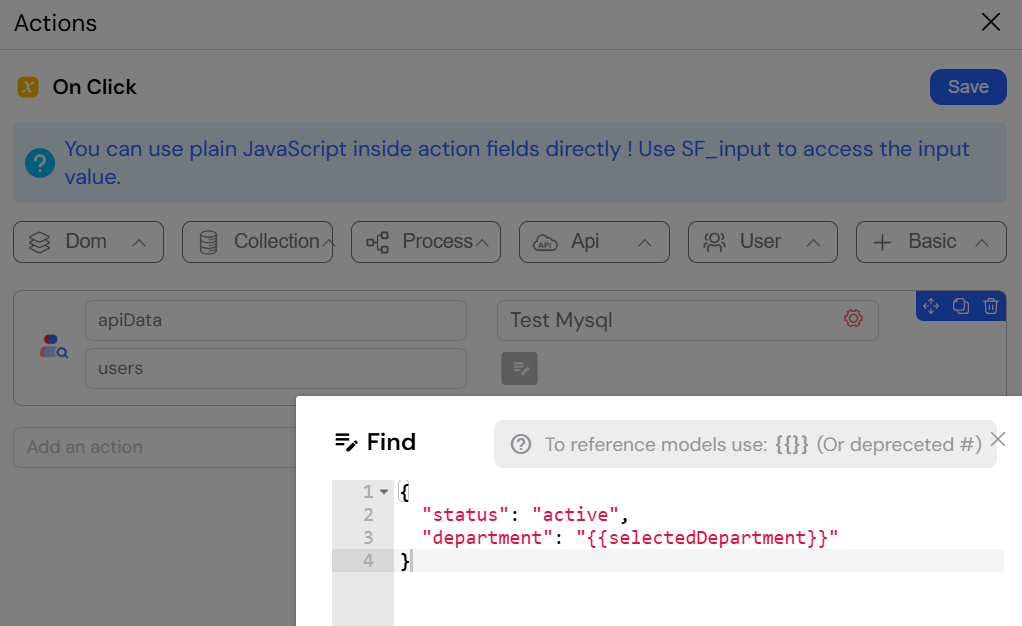The image size is (1022, 626).
Task: Click line number 4 in gutter
Action: (x=368, y=561)
